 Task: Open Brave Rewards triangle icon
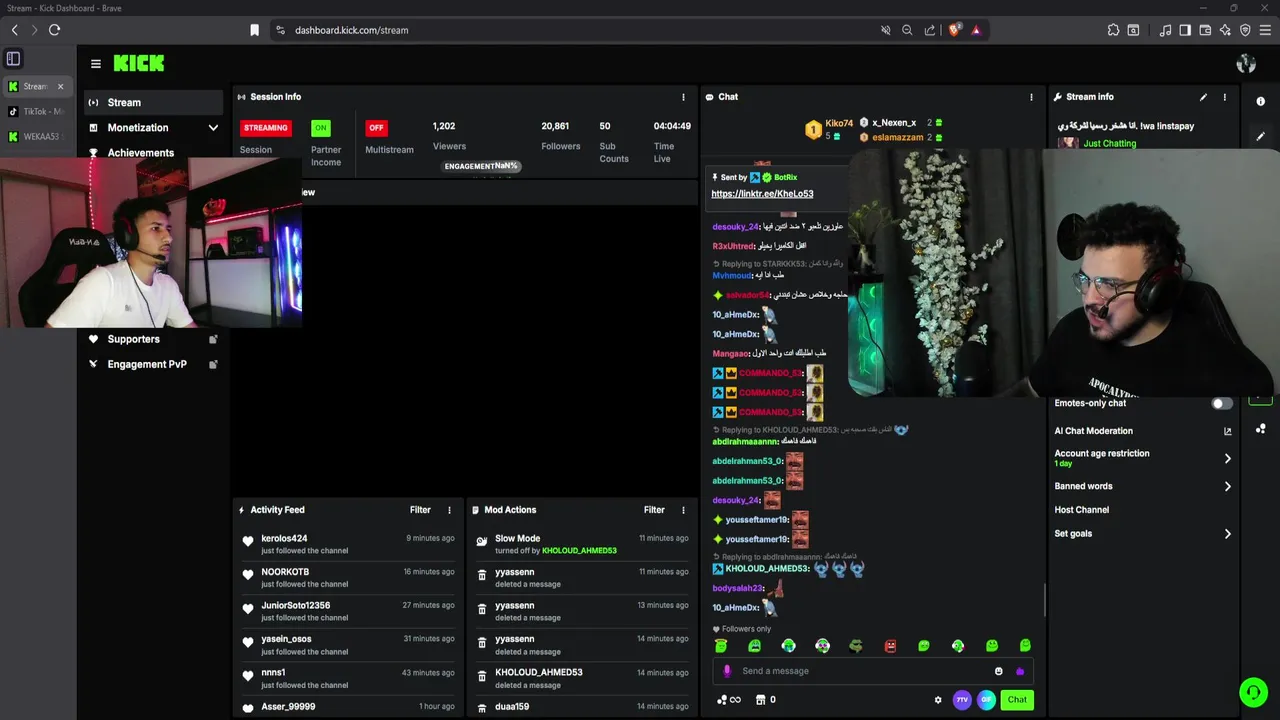(x=976, y=30)
